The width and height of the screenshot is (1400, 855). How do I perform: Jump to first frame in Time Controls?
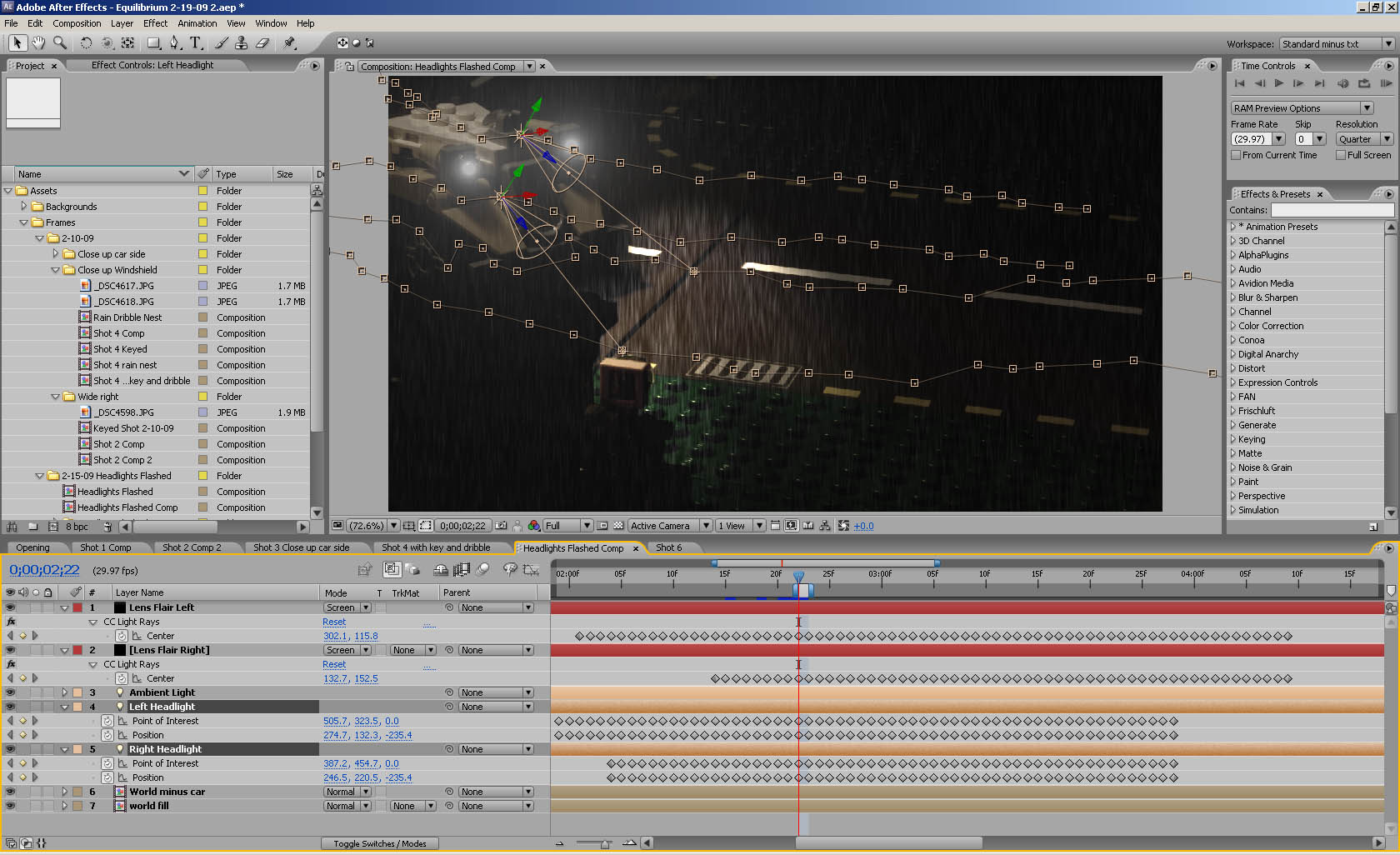1240,83
